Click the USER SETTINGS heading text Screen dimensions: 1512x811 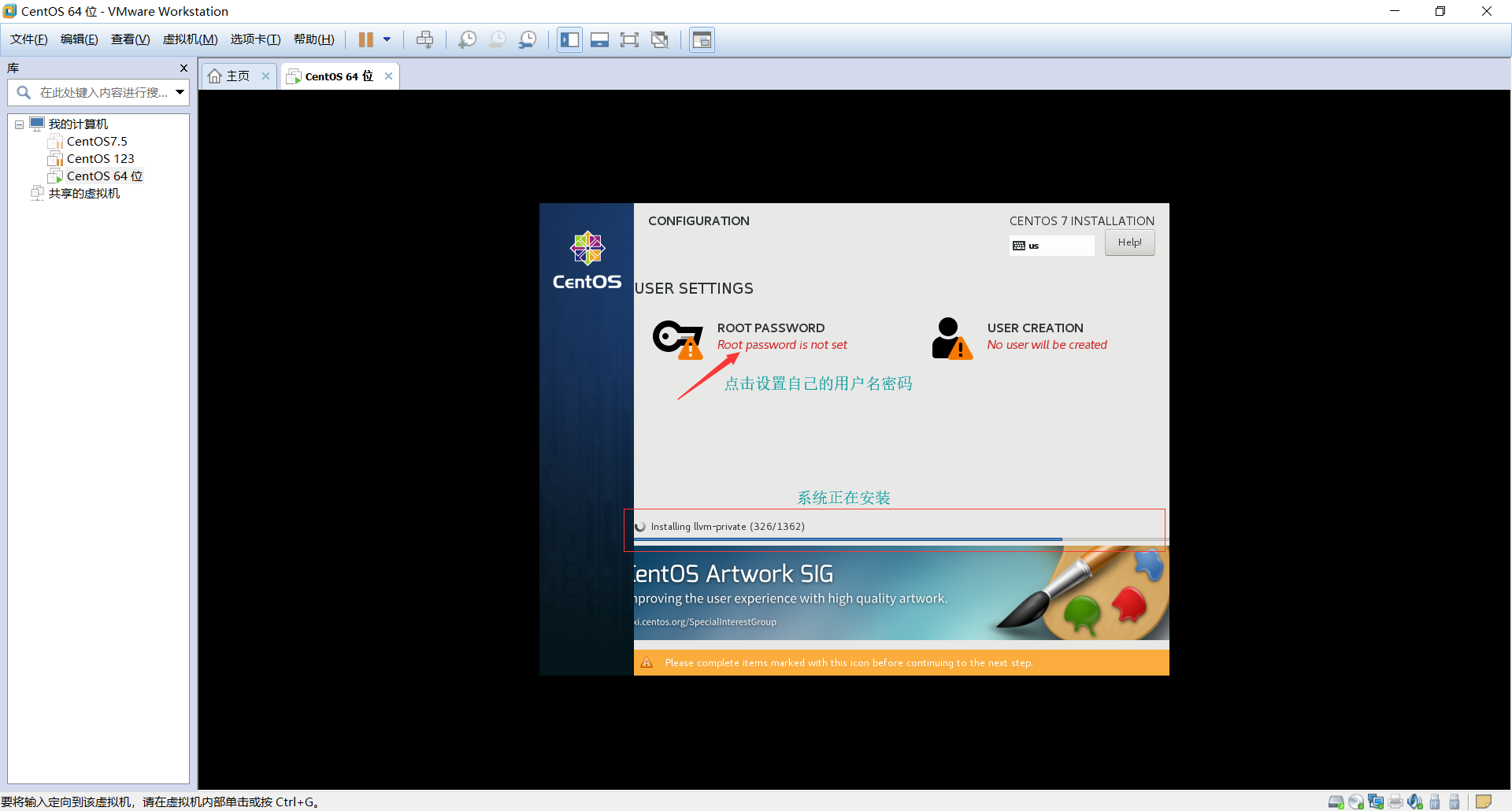694,289
